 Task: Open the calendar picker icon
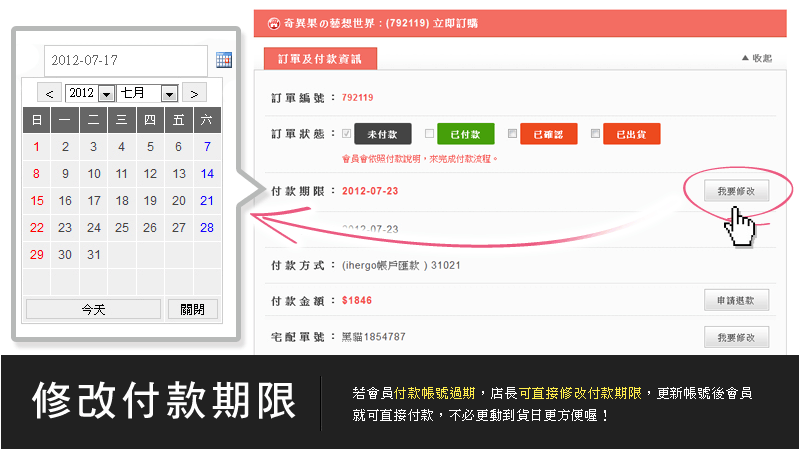(224, 60)
